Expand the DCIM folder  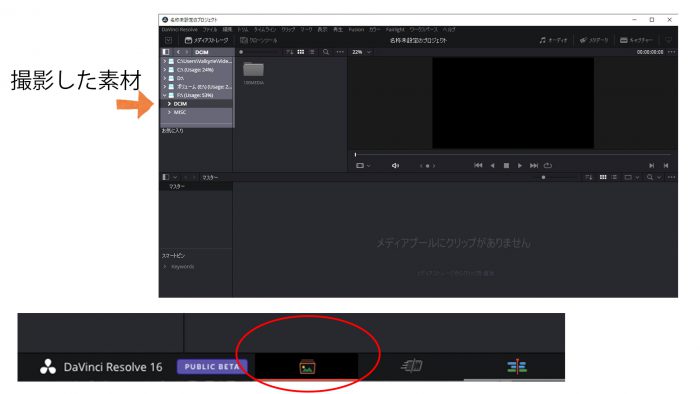169,104
